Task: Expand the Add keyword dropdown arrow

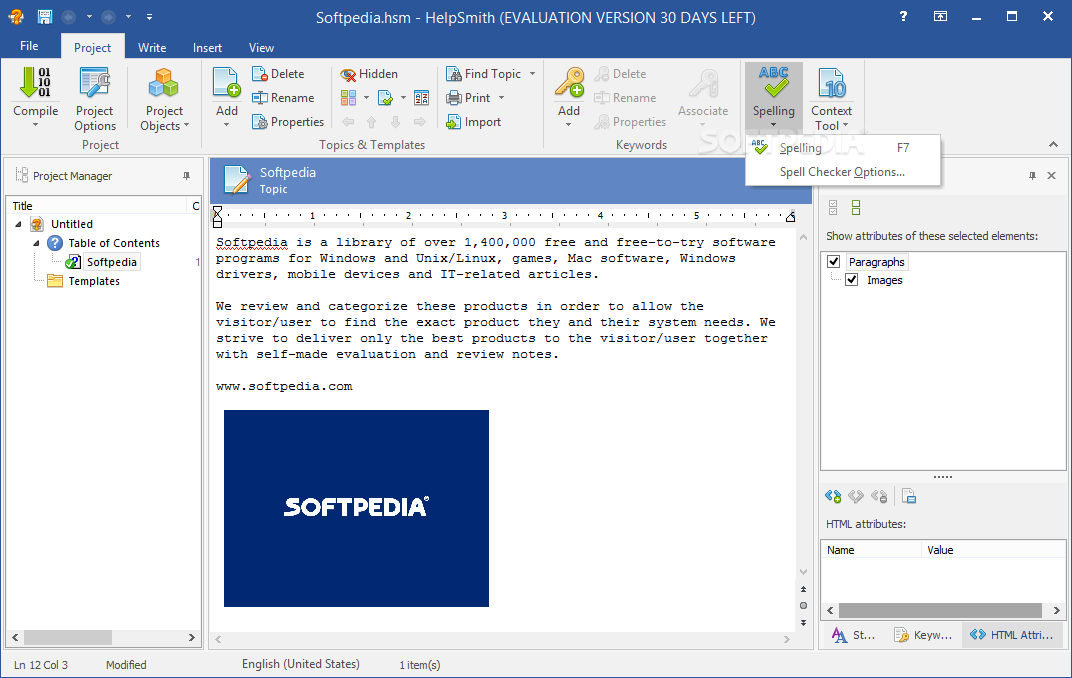Action: pos(569,124)
